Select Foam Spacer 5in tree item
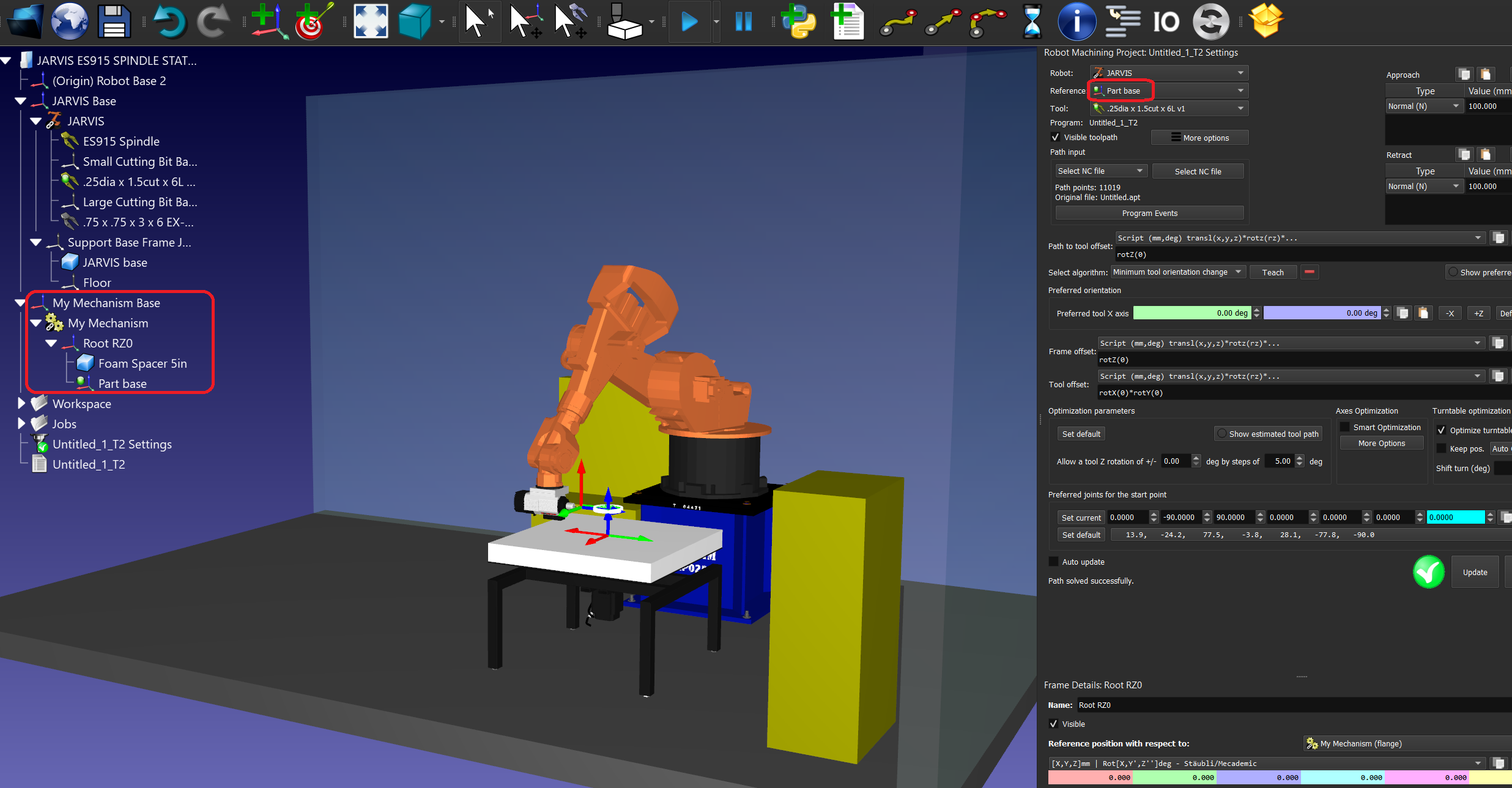Screen dimensions: 1512x788 click(x=142, y=363)
